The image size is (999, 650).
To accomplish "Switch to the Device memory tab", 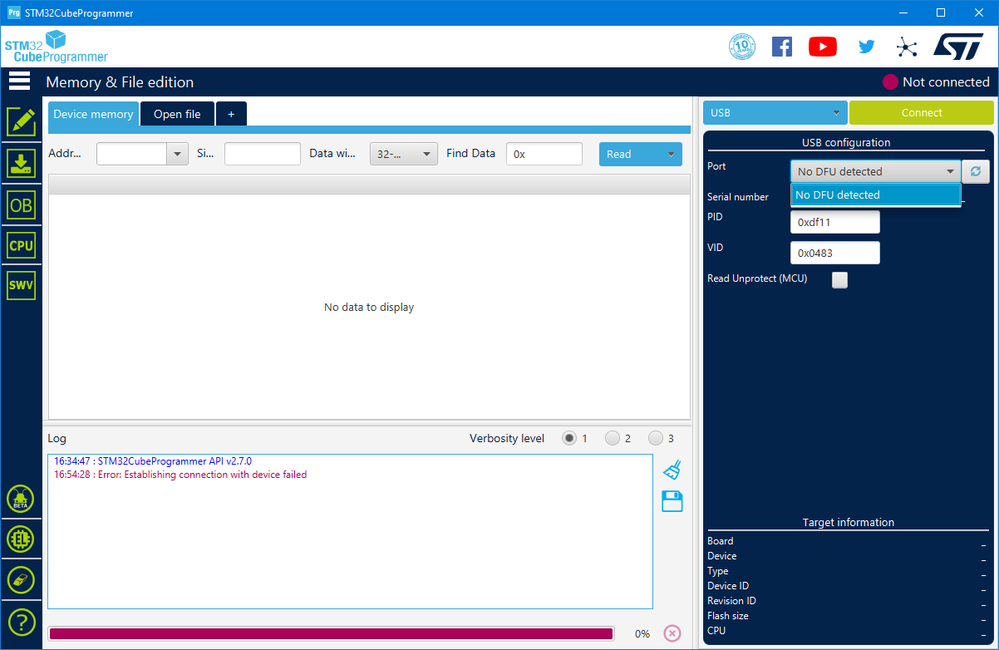I will pyautogui.click(x=93, y=114).
